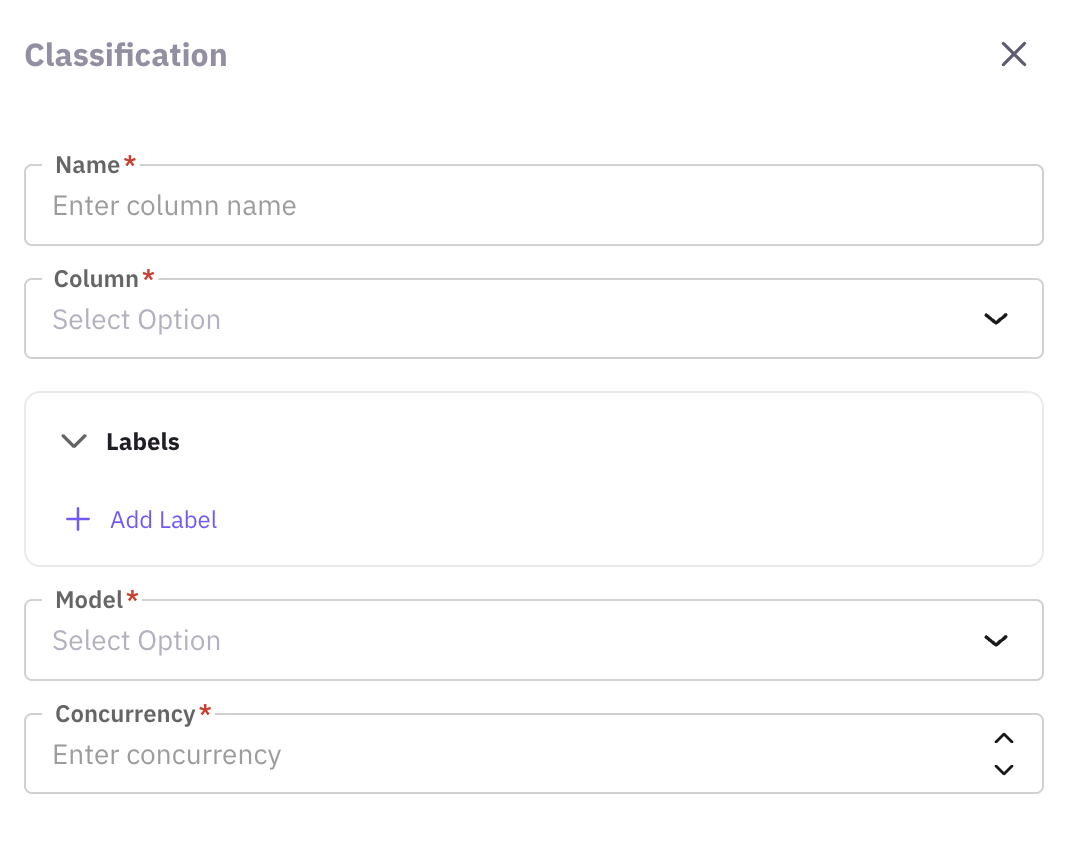Viewport: 1070px width, 842px height.
Task: Click the upward arrow on Concurrency stepper
Action: click(x=1003, y=738)
